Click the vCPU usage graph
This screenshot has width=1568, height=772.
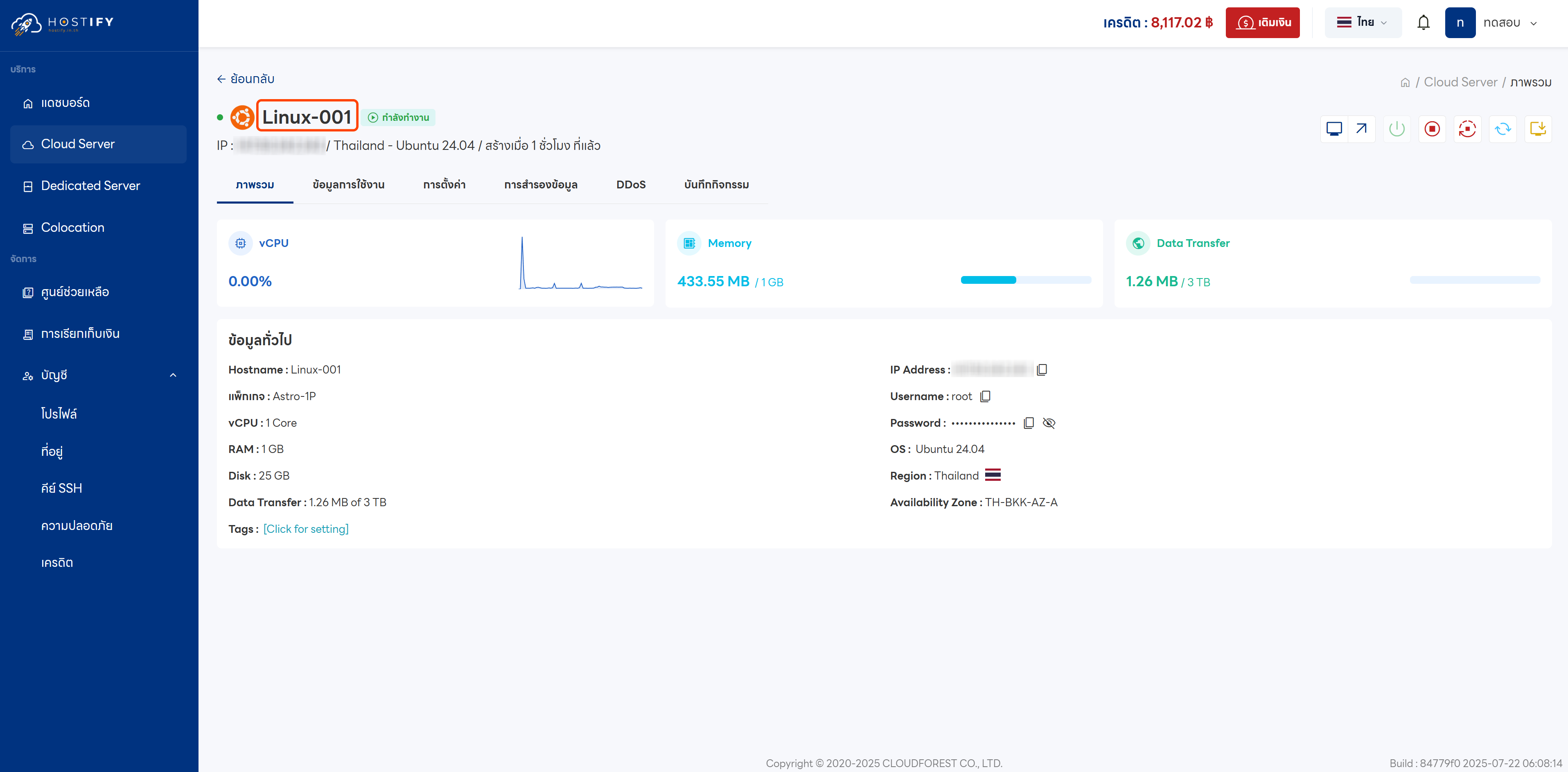(580, 263)
